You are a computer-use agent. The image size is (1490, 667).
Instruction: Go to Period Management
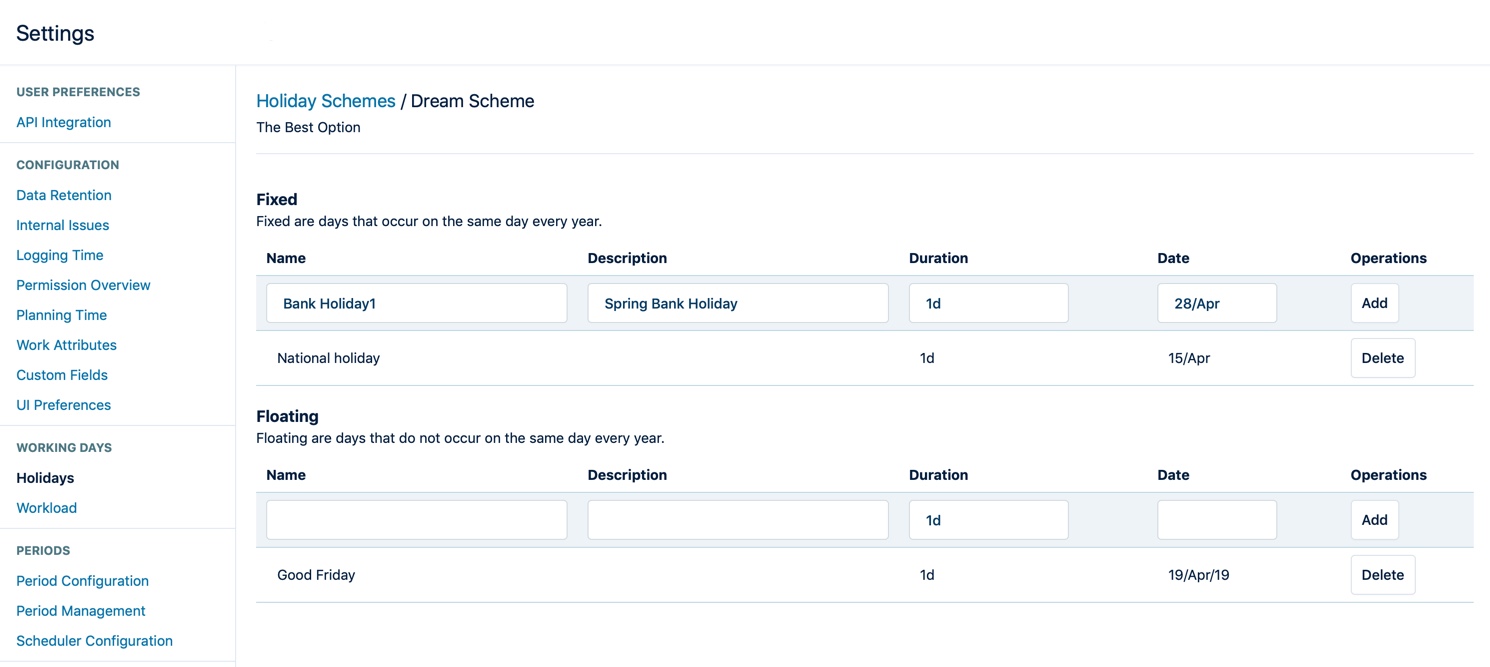pos(81,611)
